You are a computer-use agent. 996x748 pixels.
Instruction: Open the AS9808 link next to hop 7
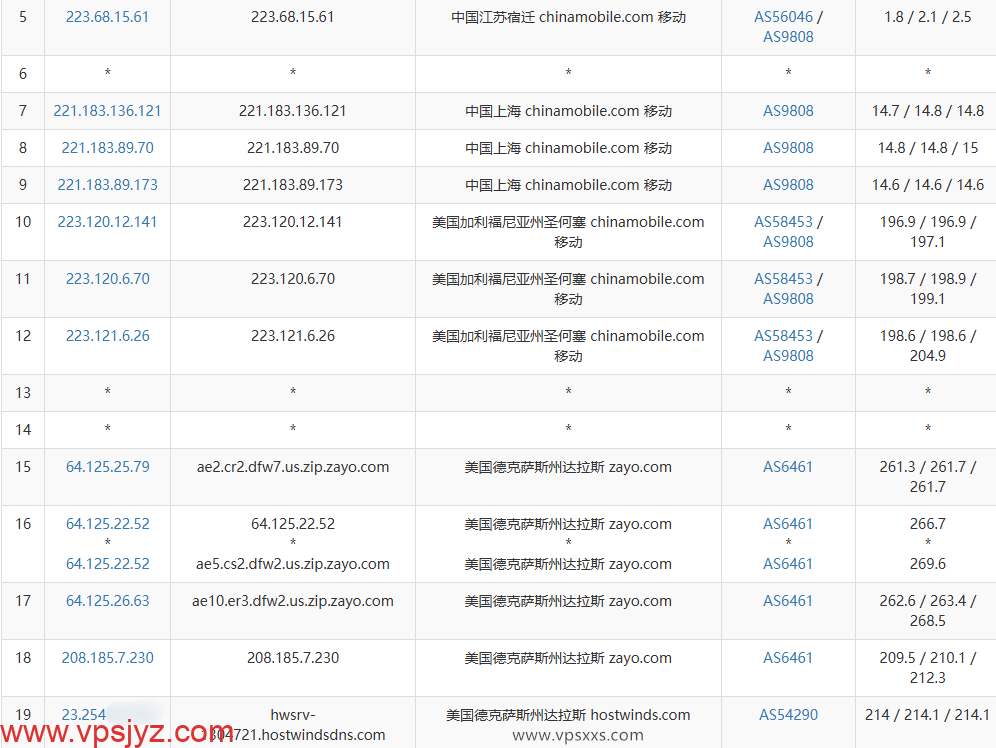pyautogui.click(x=788, y=110)
